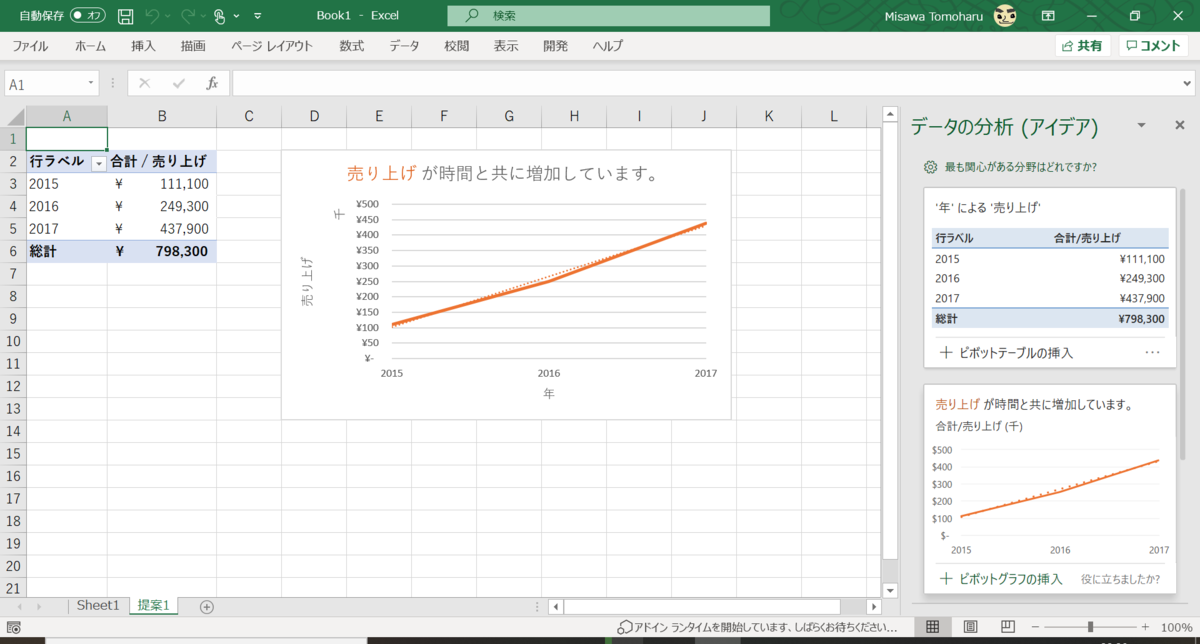Click the Select All corner triangle
Screen dimensions: 1200x644
pyautogui.click(x=13, y=116)
